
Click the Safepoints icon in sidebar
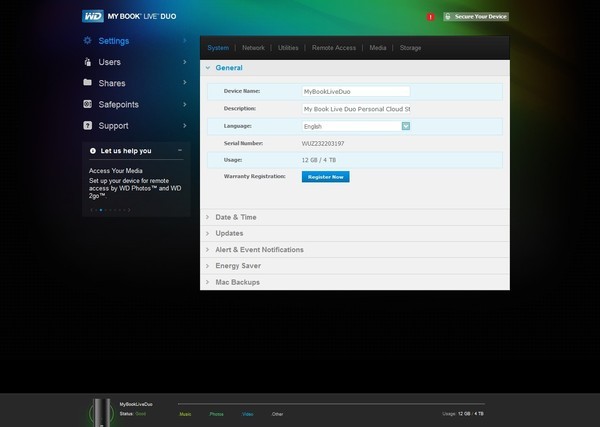click(x=88, y=104)
